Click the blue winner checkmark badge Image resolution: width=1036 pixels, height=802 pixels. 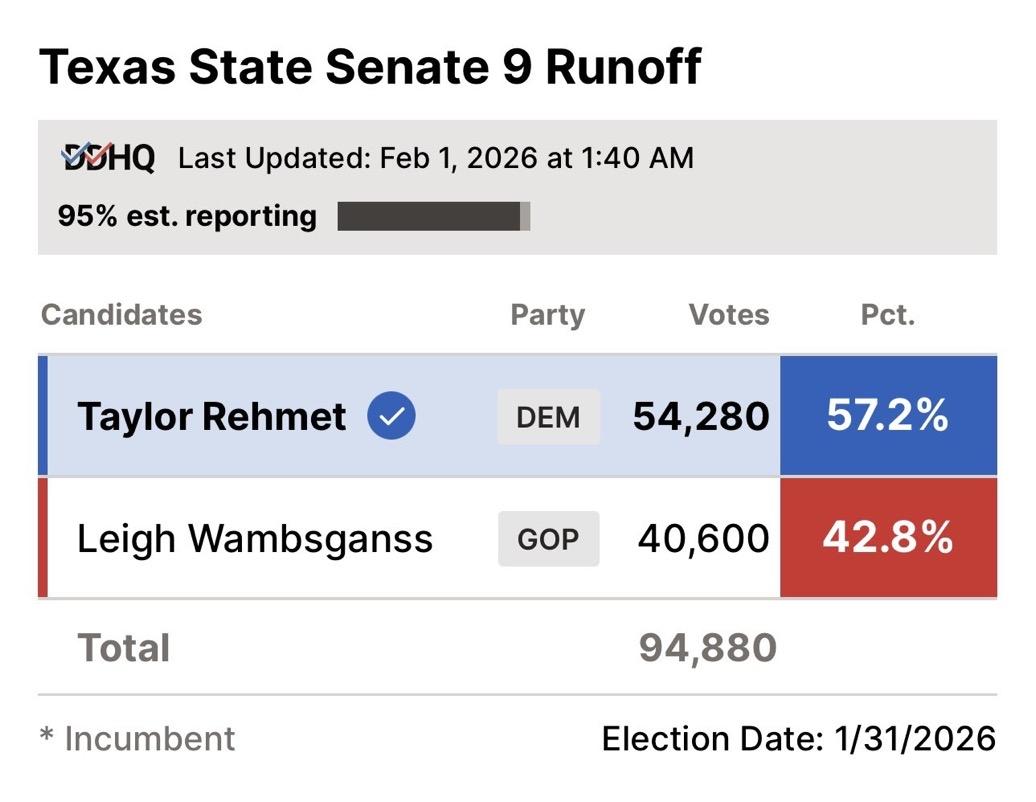tap(391, 416)
